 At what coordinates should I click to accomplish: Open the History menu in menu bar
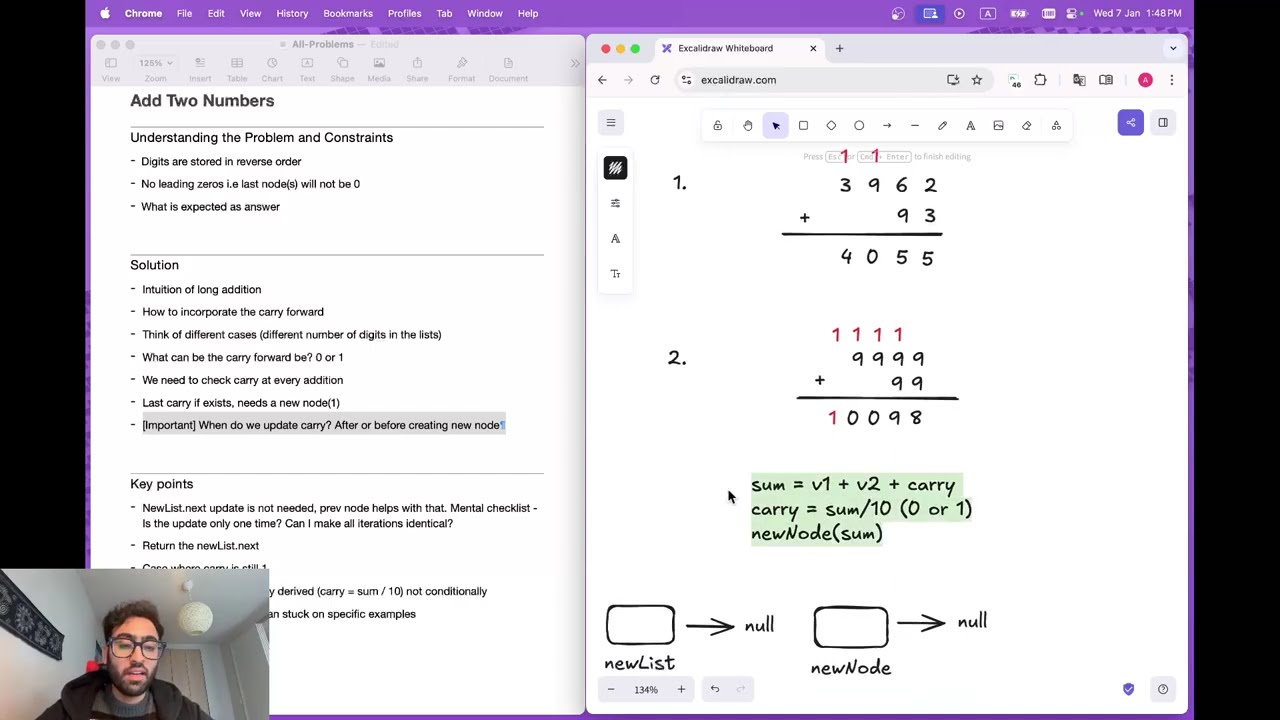click(x=292, y=13)
